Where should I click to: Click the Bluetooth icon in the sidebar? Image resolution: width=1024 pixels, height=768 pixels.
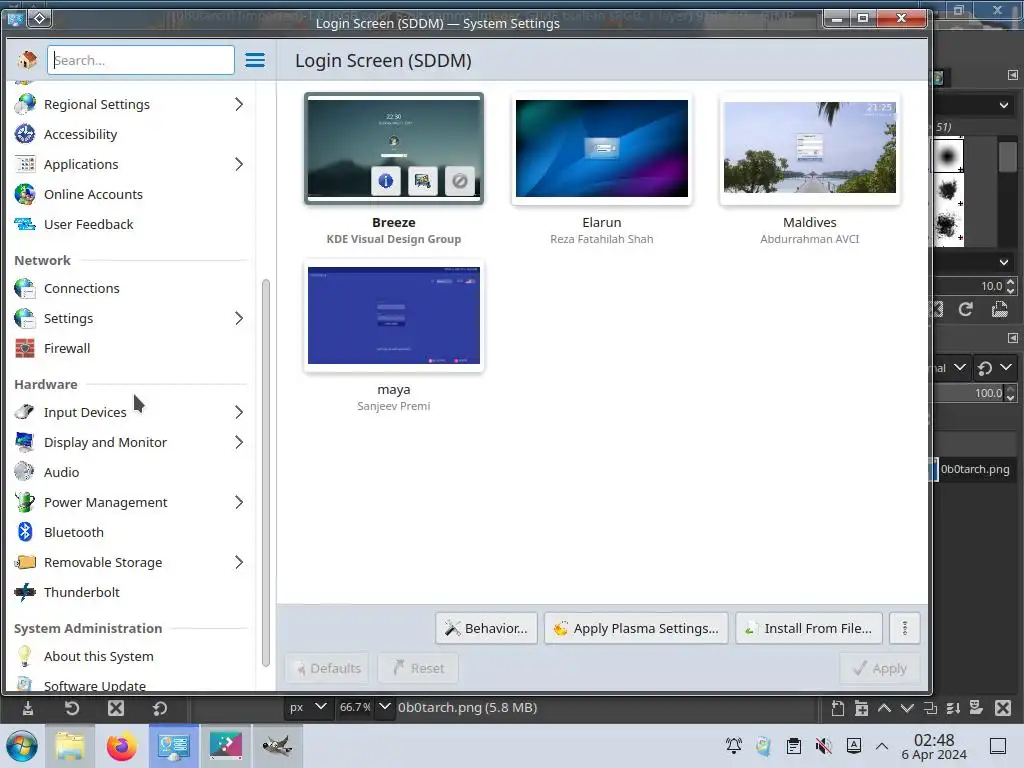pyautogui.click(x=25, y=532)
